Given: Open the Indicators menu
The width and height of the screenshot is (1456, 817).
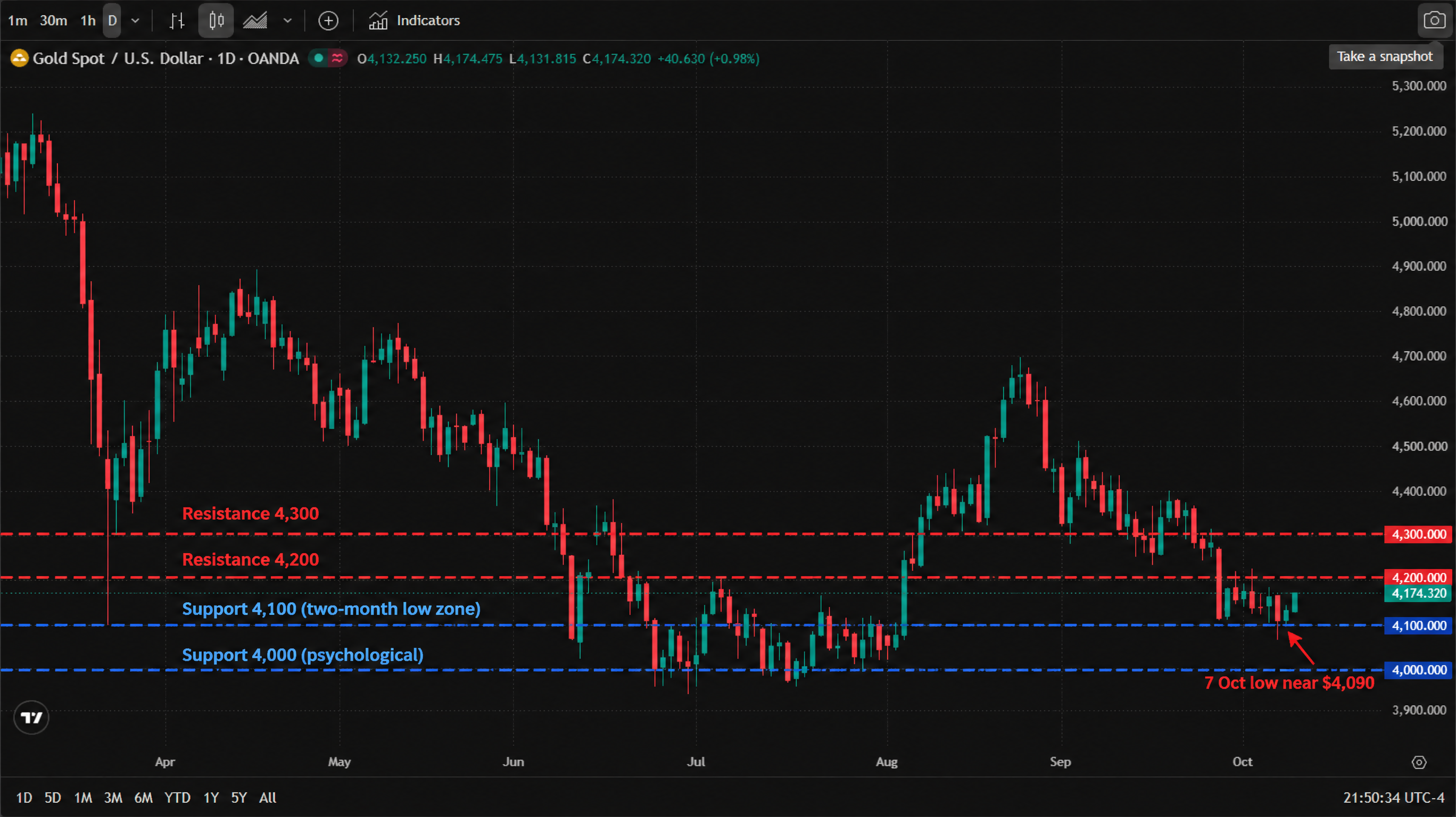Looking at the screenshot, I should tap(415, 21).
